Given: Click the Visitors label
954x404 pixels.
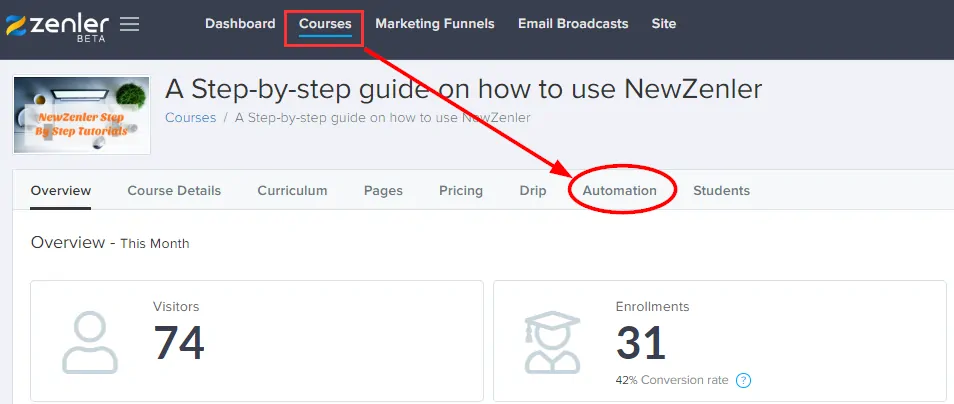Looking at the screenshot, I should [176, 307].
